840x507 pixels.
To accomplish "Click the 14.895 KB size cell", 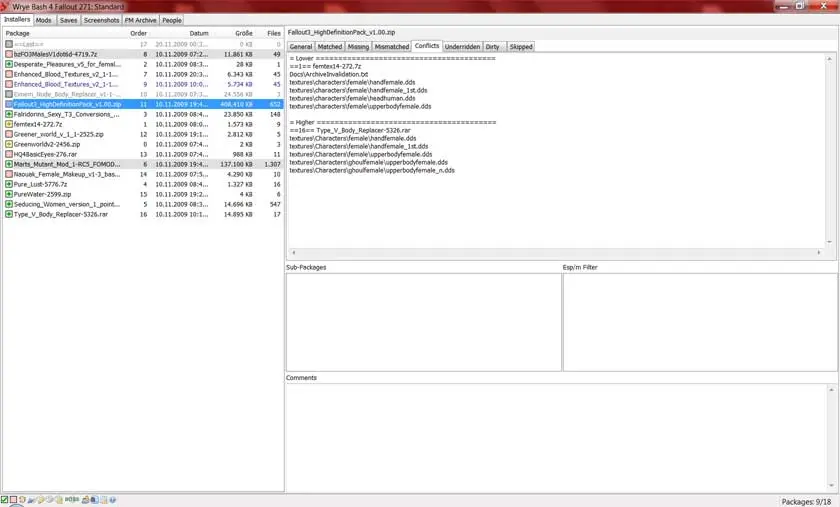I will (x=239, y=214).
